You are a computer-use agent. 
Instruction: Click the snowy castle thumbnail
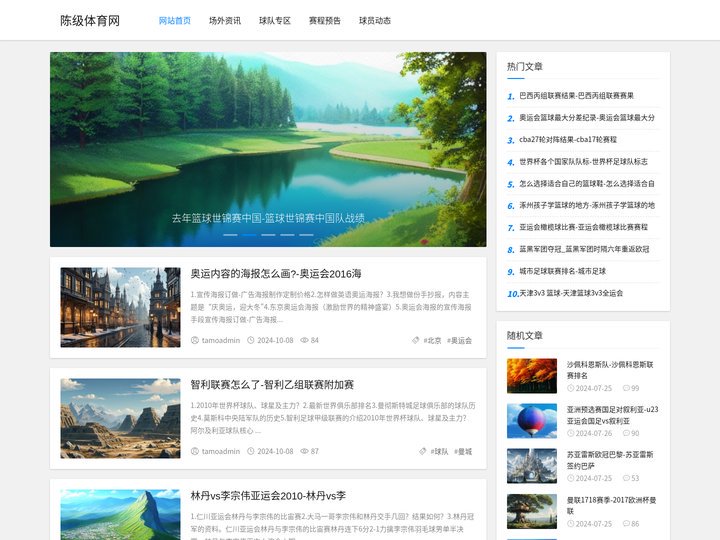tap(532, 466)
